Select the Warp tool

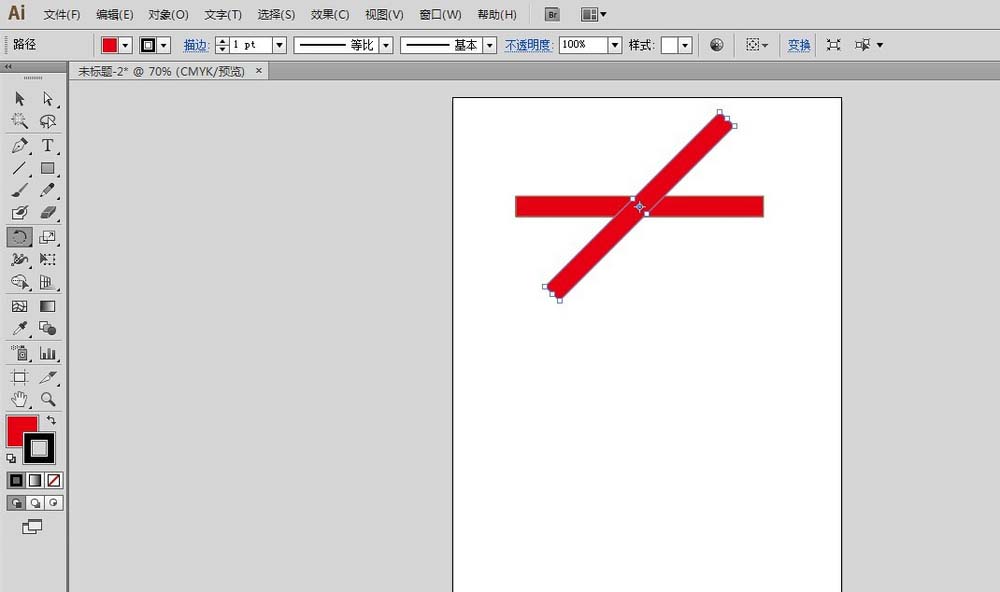(x=20, y=259)
